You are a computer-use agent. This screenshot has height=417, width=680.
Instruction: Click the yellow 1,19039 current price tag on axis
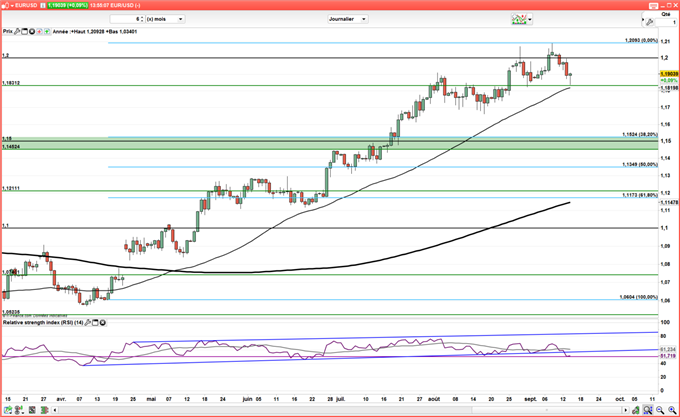tap(669, 74)
